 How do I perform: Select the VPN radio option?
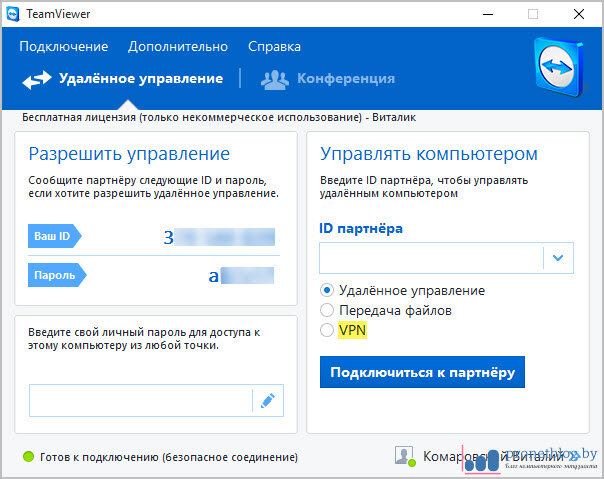tap(327, 330)
